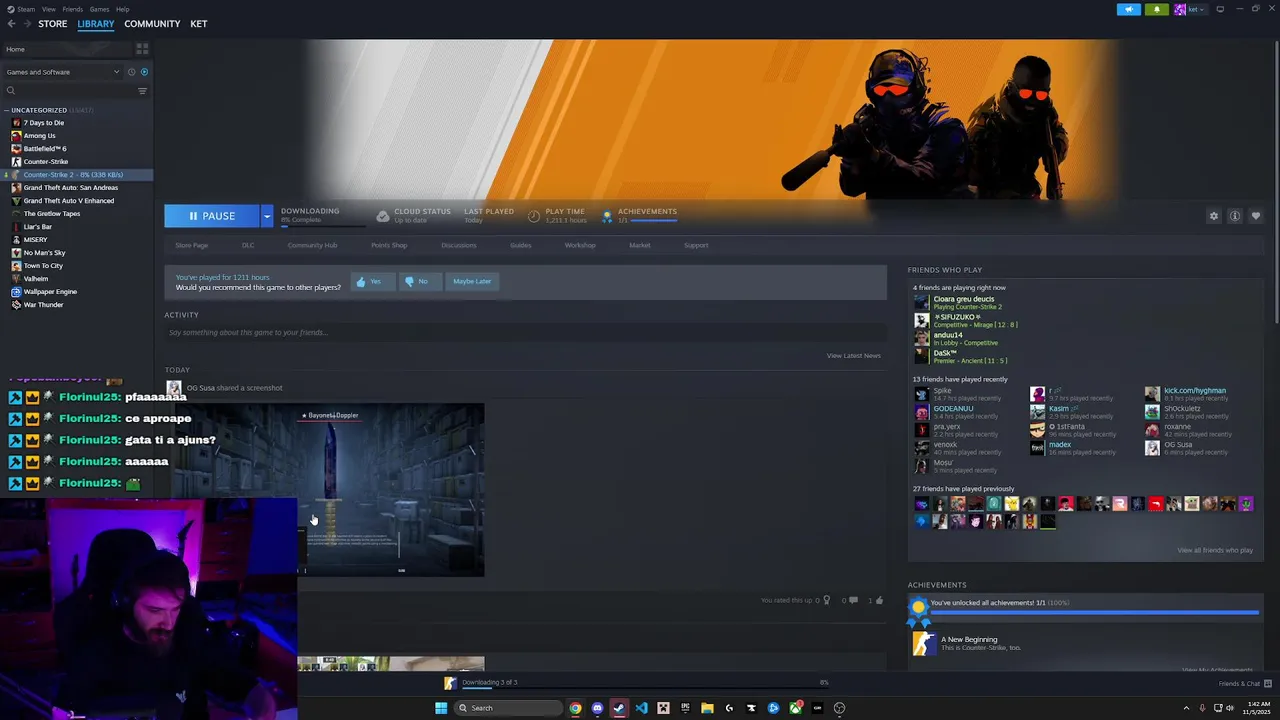Open game settings gear icon
The height and width of the screenshot is (720, 1280).
1214,216
